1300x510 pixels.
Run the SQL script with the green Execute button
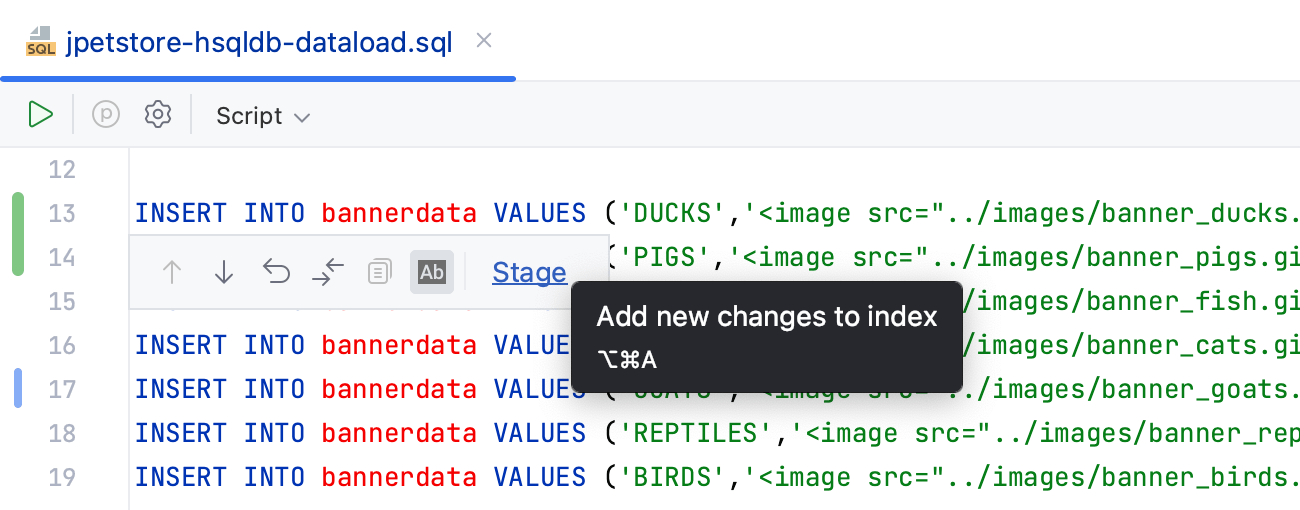coord(40,115)
